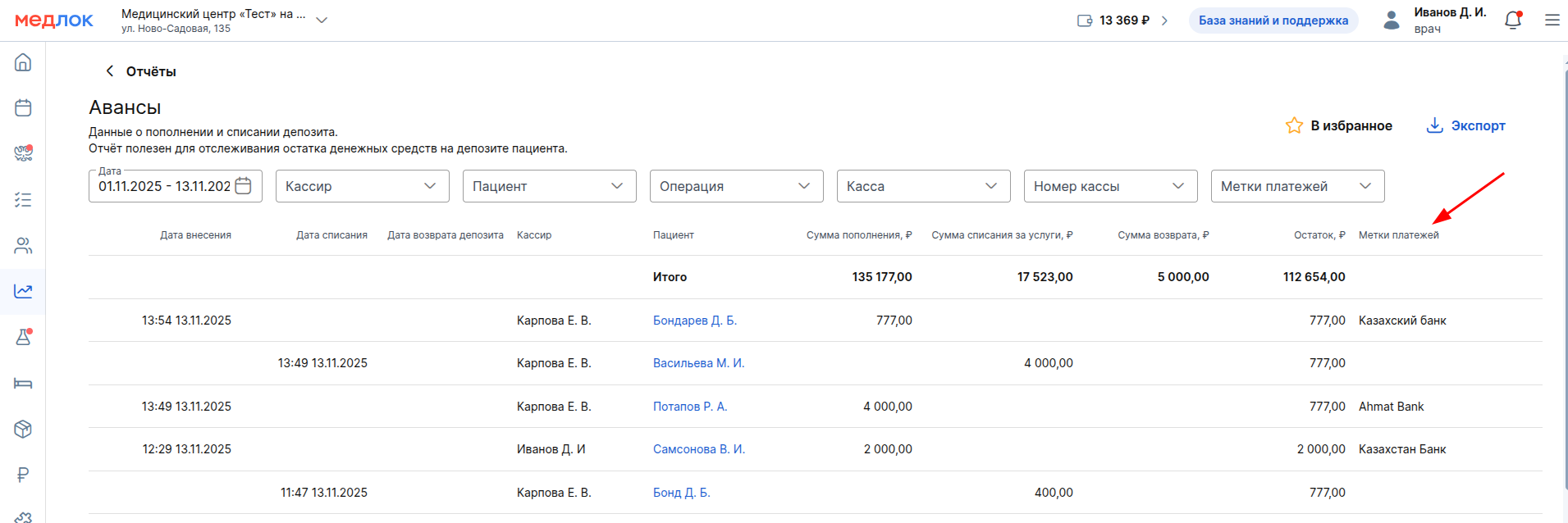Screen dimensions: 1568x523
Task: Expand the medical center selector chevron
Action: 322,20
